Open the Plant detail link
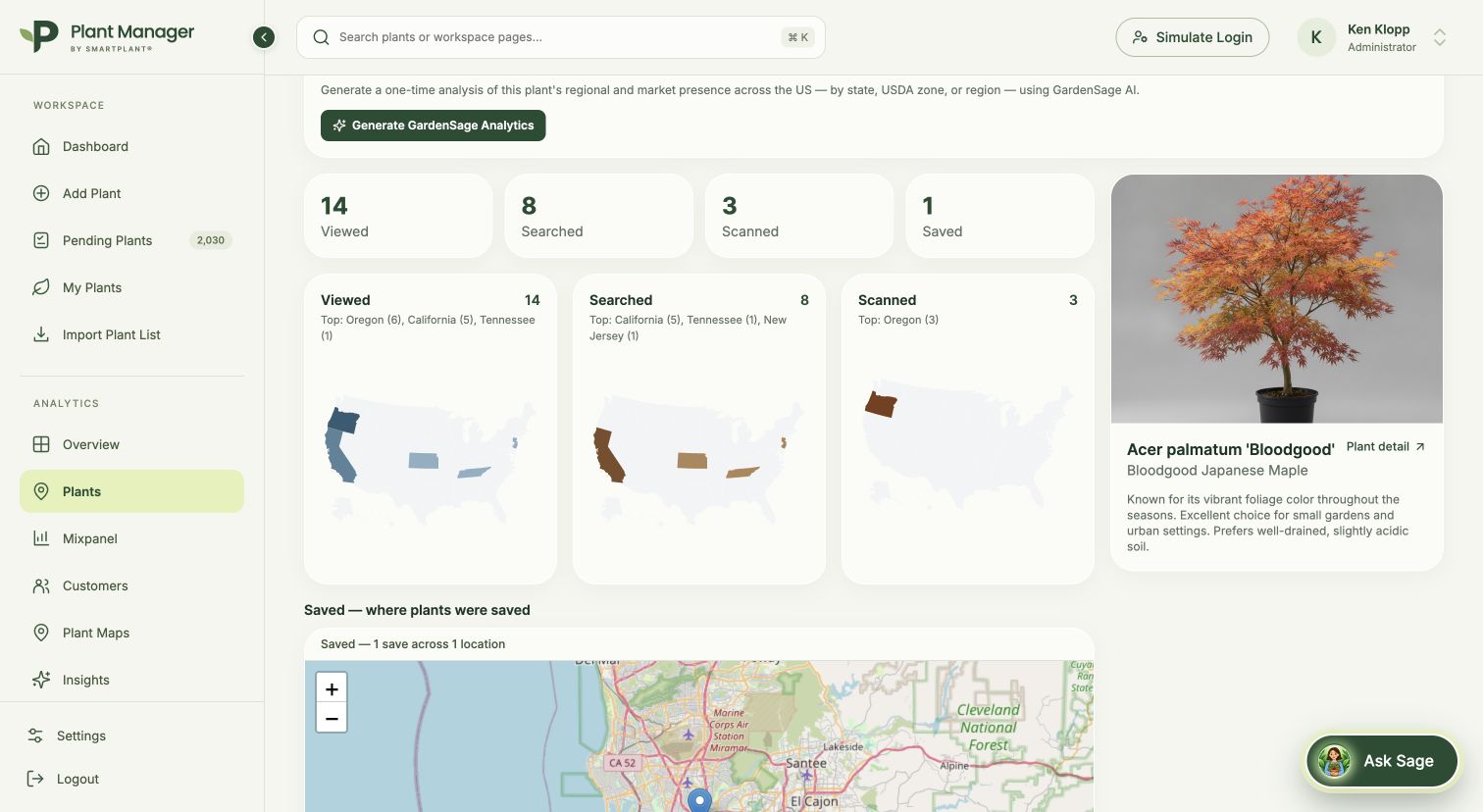The height and width of the screenshot is (812, 1483). 1386,446
